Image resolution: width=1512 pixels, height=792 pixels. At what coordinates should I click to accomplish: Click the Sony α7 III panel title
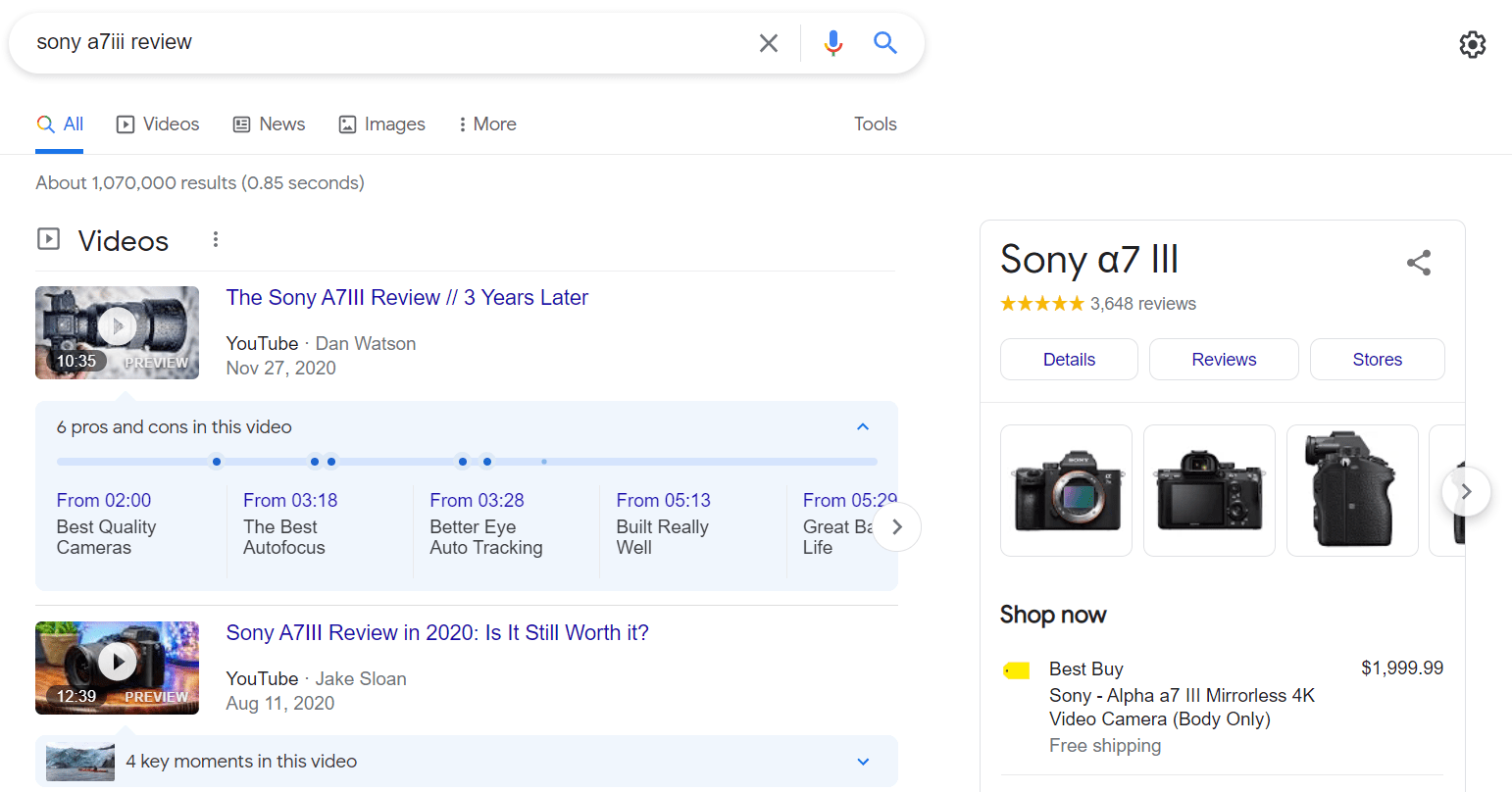point(1089,260)
